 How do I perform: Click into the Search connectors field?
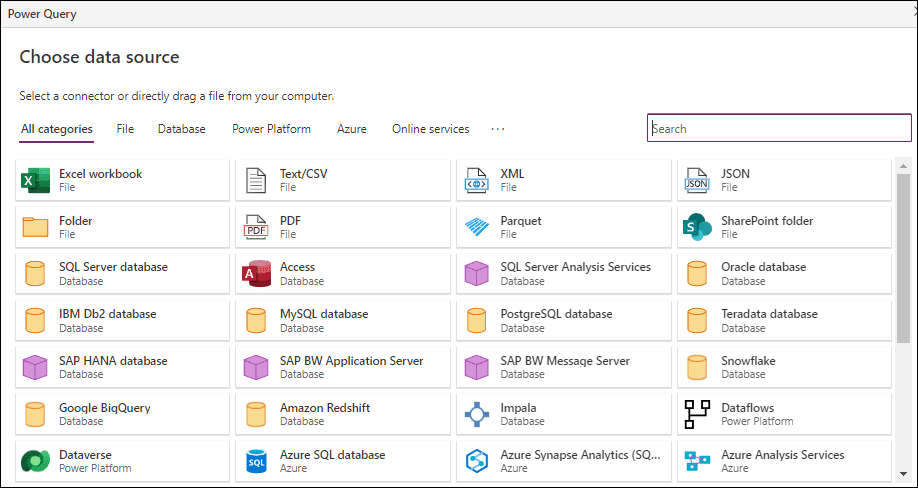(779, 128)
